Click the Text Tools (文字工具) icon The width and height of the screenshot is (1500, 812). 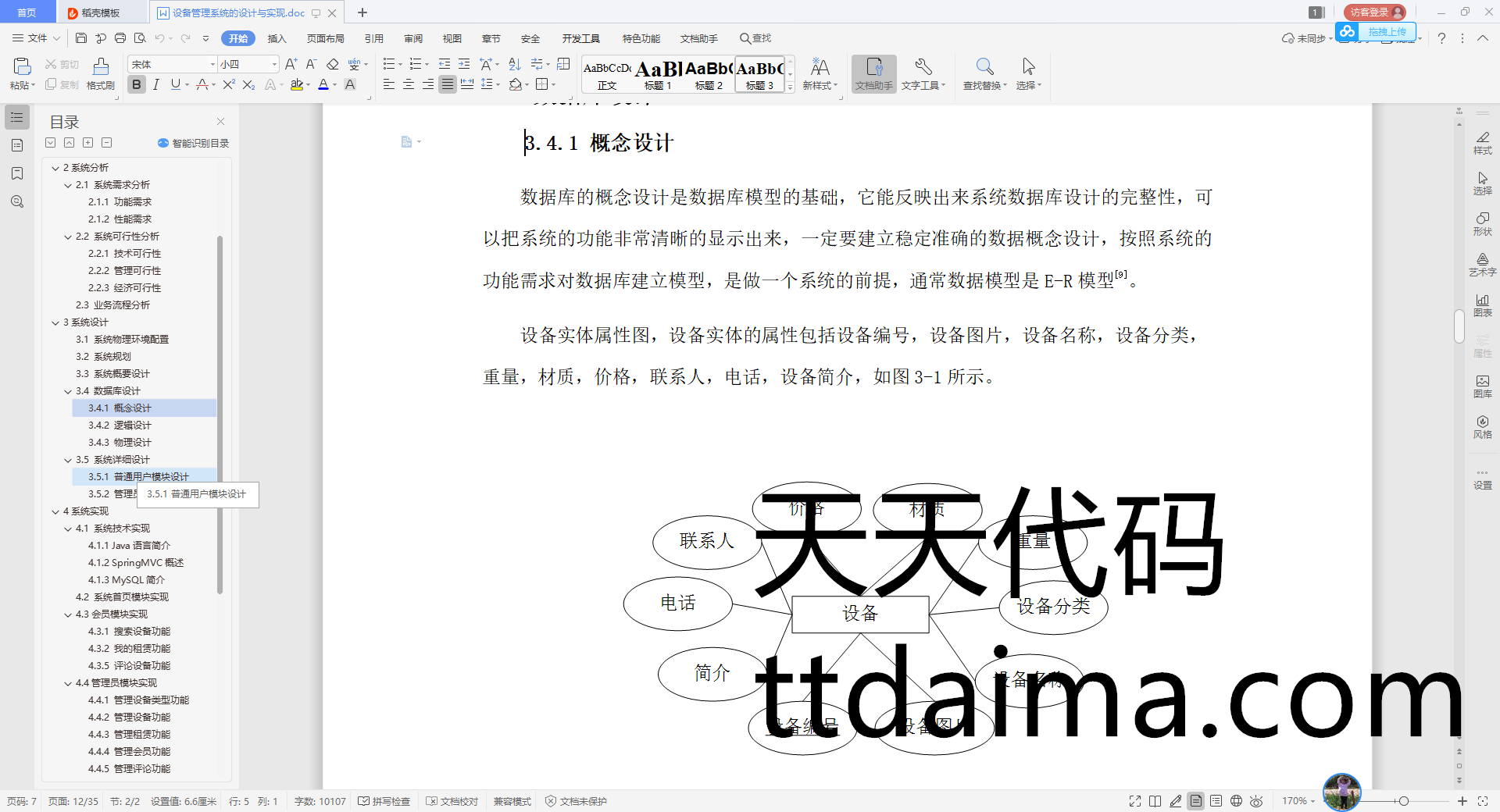(x=923, y=73)
